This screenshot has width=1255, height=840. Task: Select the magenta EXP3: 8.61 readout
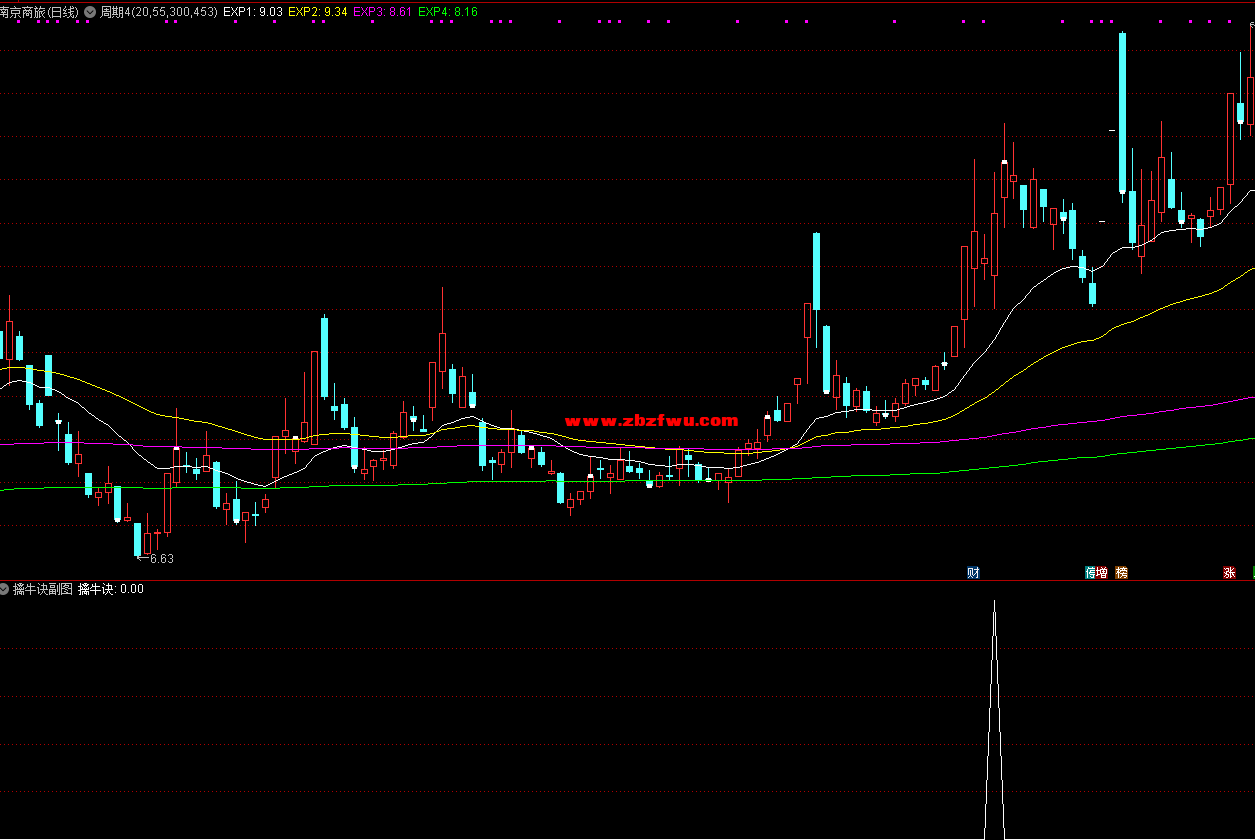(383, 12)
